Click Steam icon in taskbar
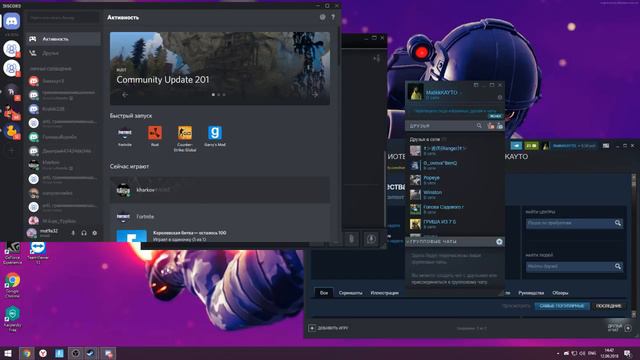The width and height of the screenshot is (640, 360). coord(91,353)
